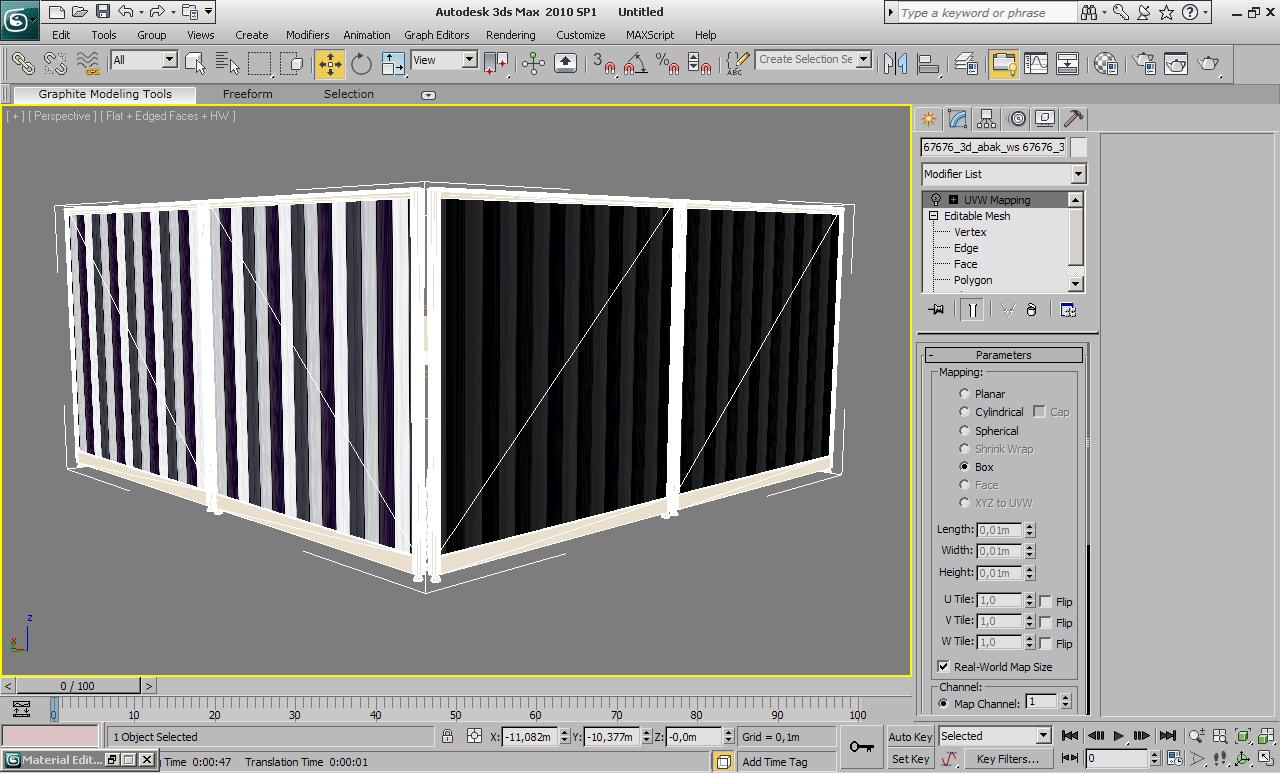Screen dimensions: 1280x774
Task: Open the Utilities panel hammer icon
Action: 1073,119
